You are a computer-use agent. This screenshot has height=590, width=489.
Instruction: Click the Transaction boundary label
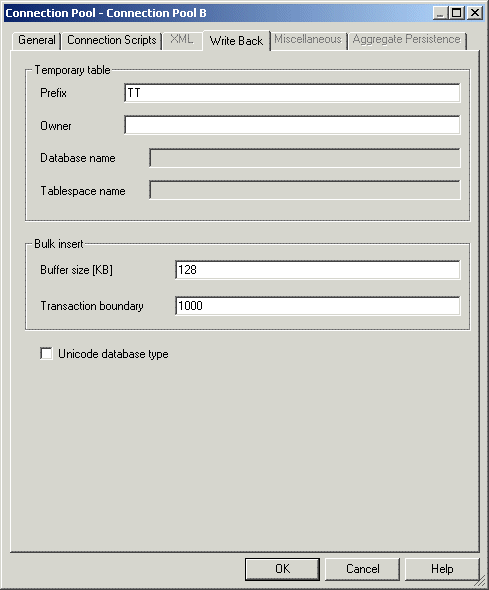92,306
